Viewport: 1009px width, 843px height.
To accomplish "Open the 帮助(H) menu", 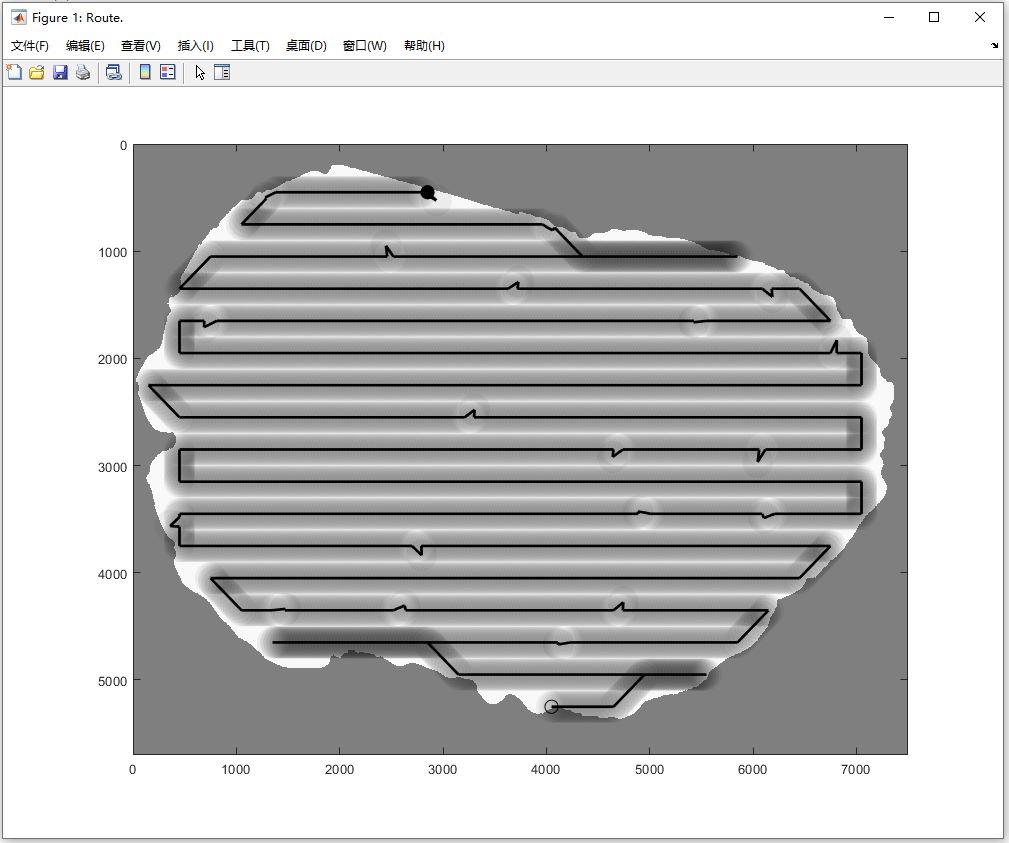I will coord(424,46).
